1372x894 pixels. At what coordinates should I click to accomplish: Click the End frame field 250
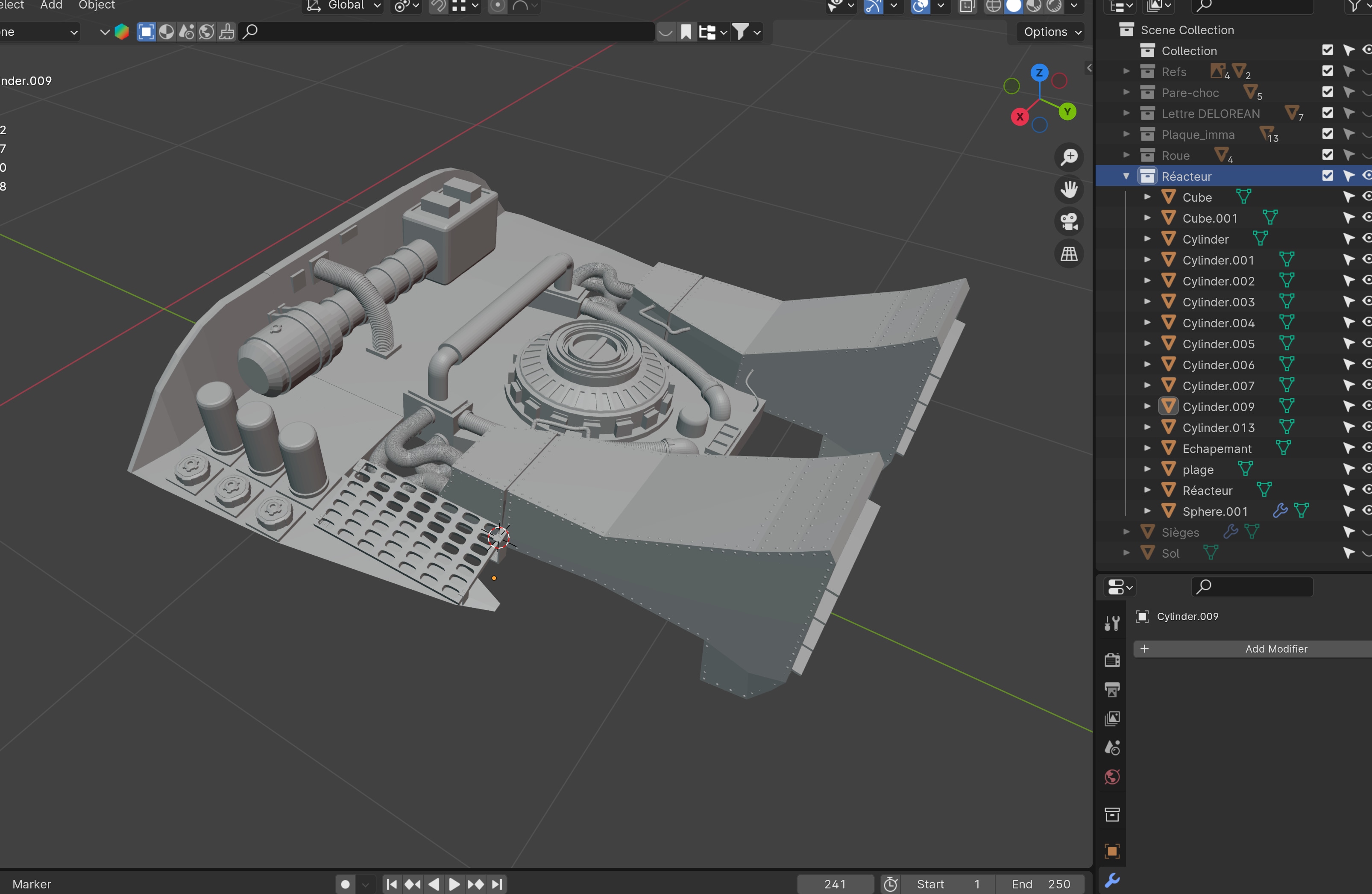(x=1041, y=884)
